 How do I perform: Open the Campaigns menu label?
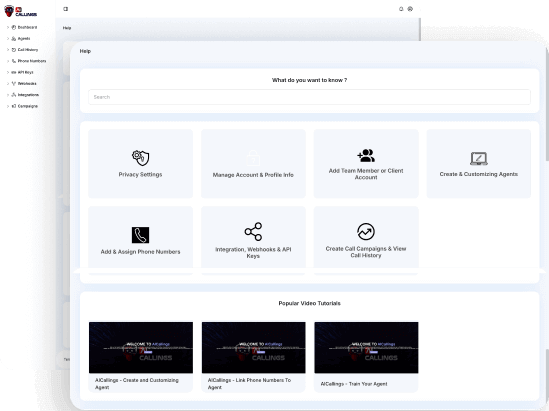pyautogui.click(x=28, y=106)
